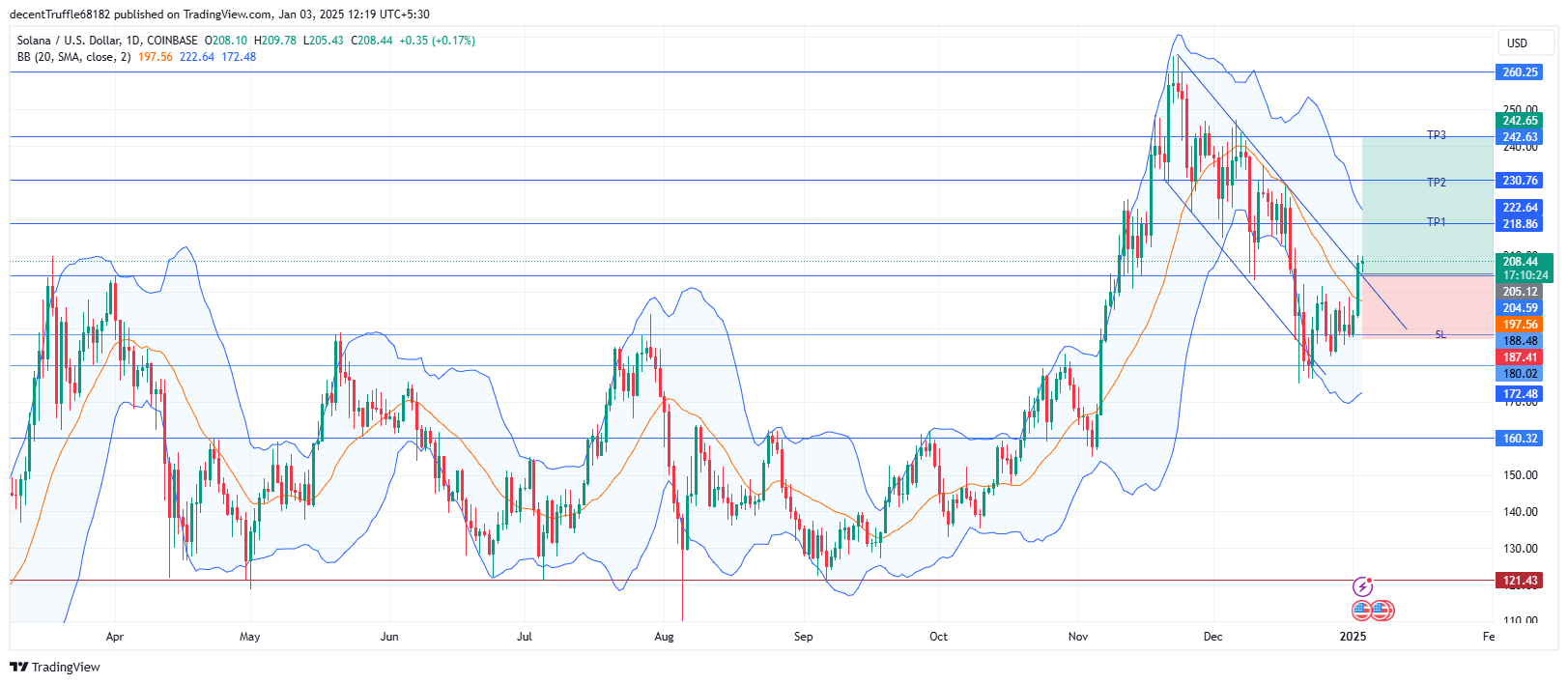Click the Jul label on time axis
Viewport: 1568px width, 684px height.
(x=525, y=637)
